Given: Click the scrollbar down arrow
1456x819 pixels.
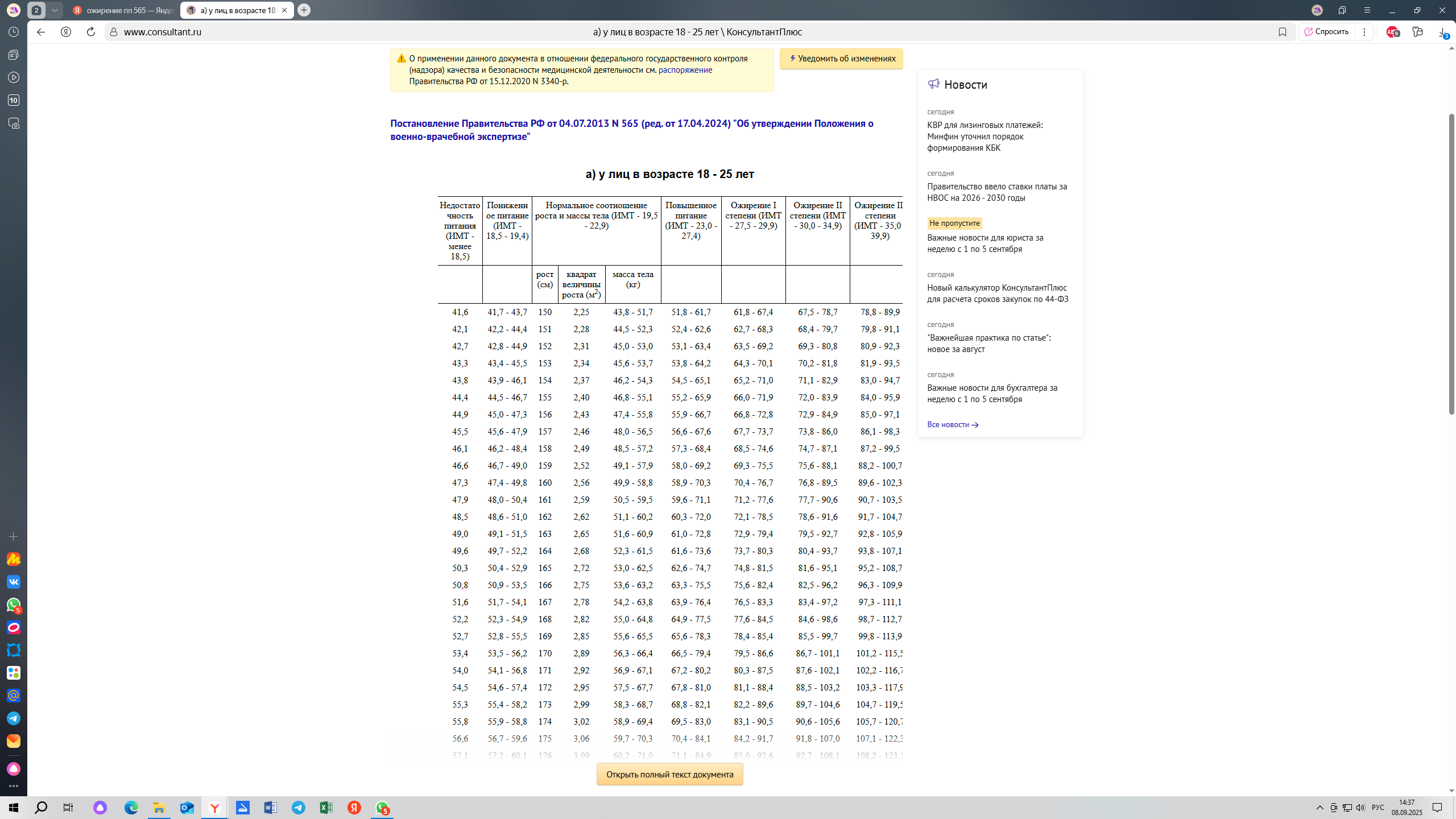Looking at the screenshot, I should tap(1451, 791).
